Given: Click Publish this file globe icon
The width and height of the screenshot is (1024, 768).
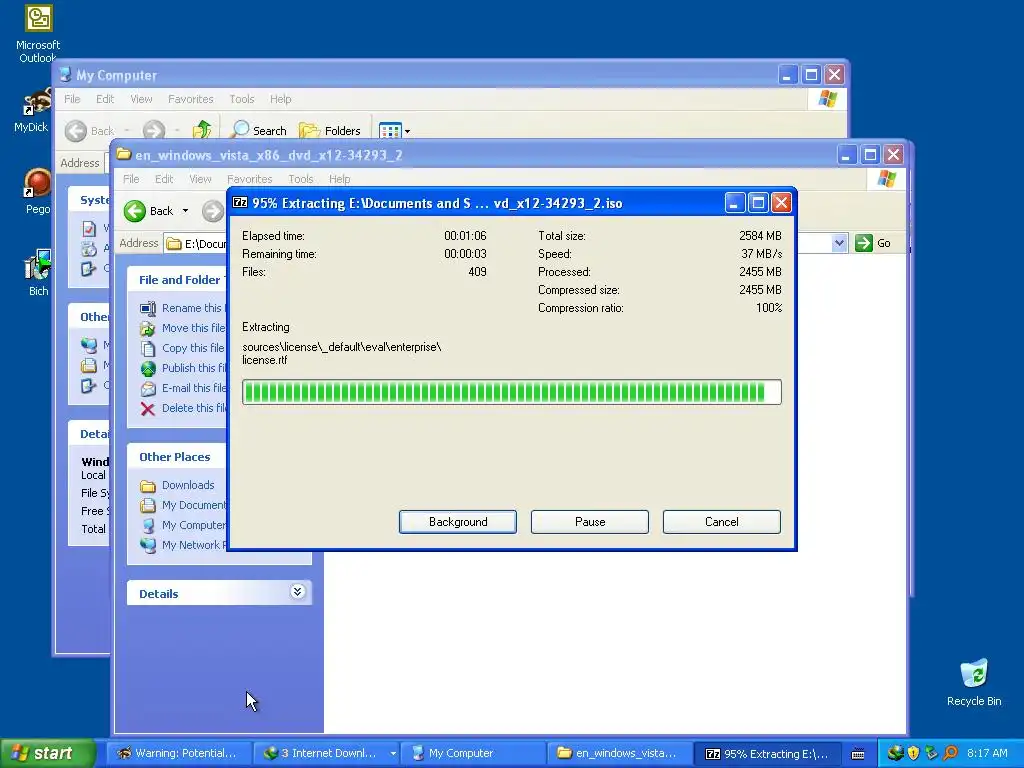Looking at the screenshot, I should 148,368.
